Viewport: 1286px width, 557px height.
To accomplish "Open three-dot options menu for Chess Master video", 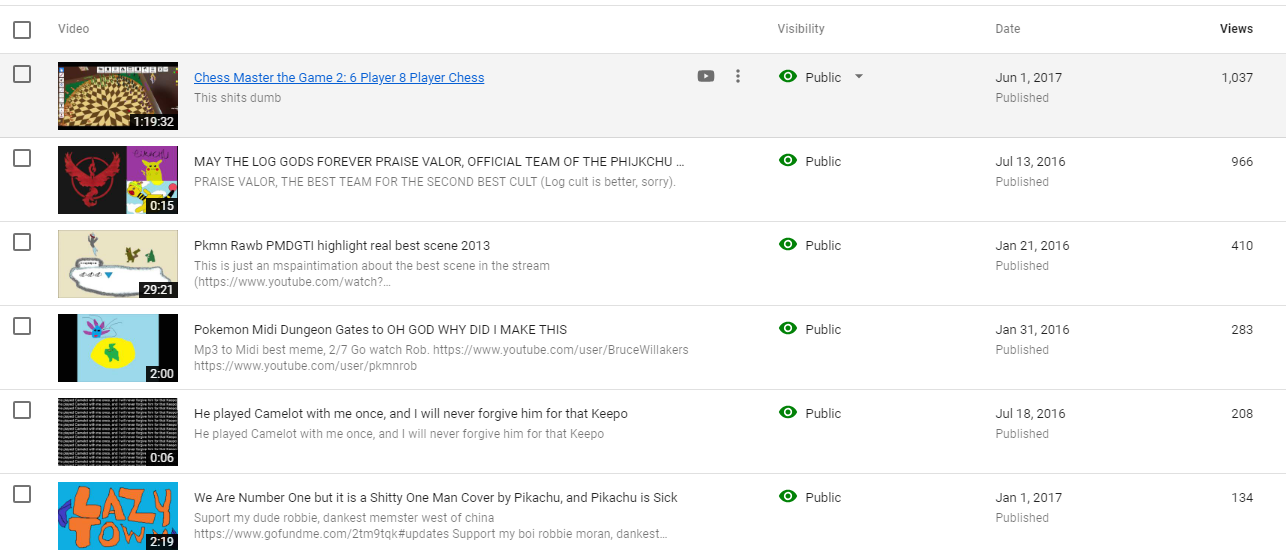I will point(738,76).
